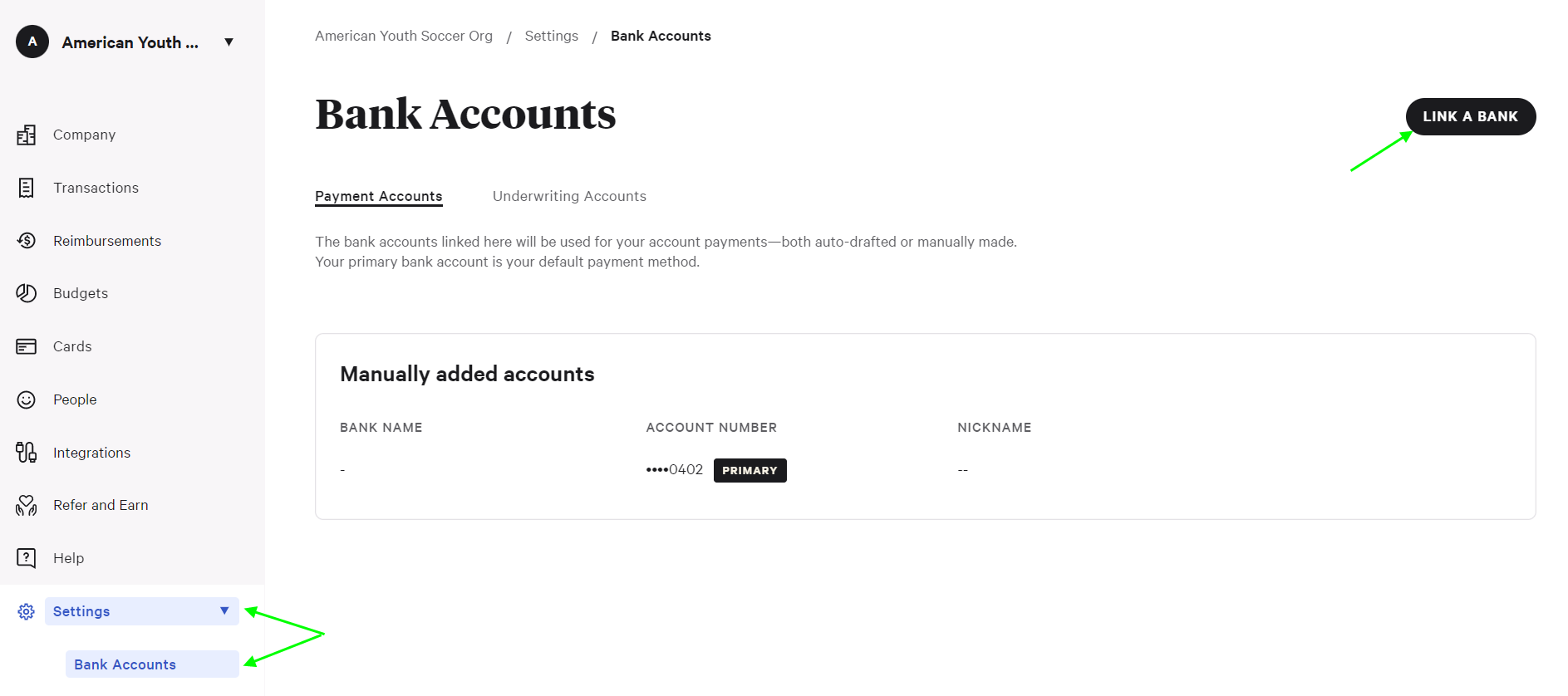This screenshot has width=1568, height=696.
Task: Switch to the Underwriting Accounts tab
Action: 569,196
